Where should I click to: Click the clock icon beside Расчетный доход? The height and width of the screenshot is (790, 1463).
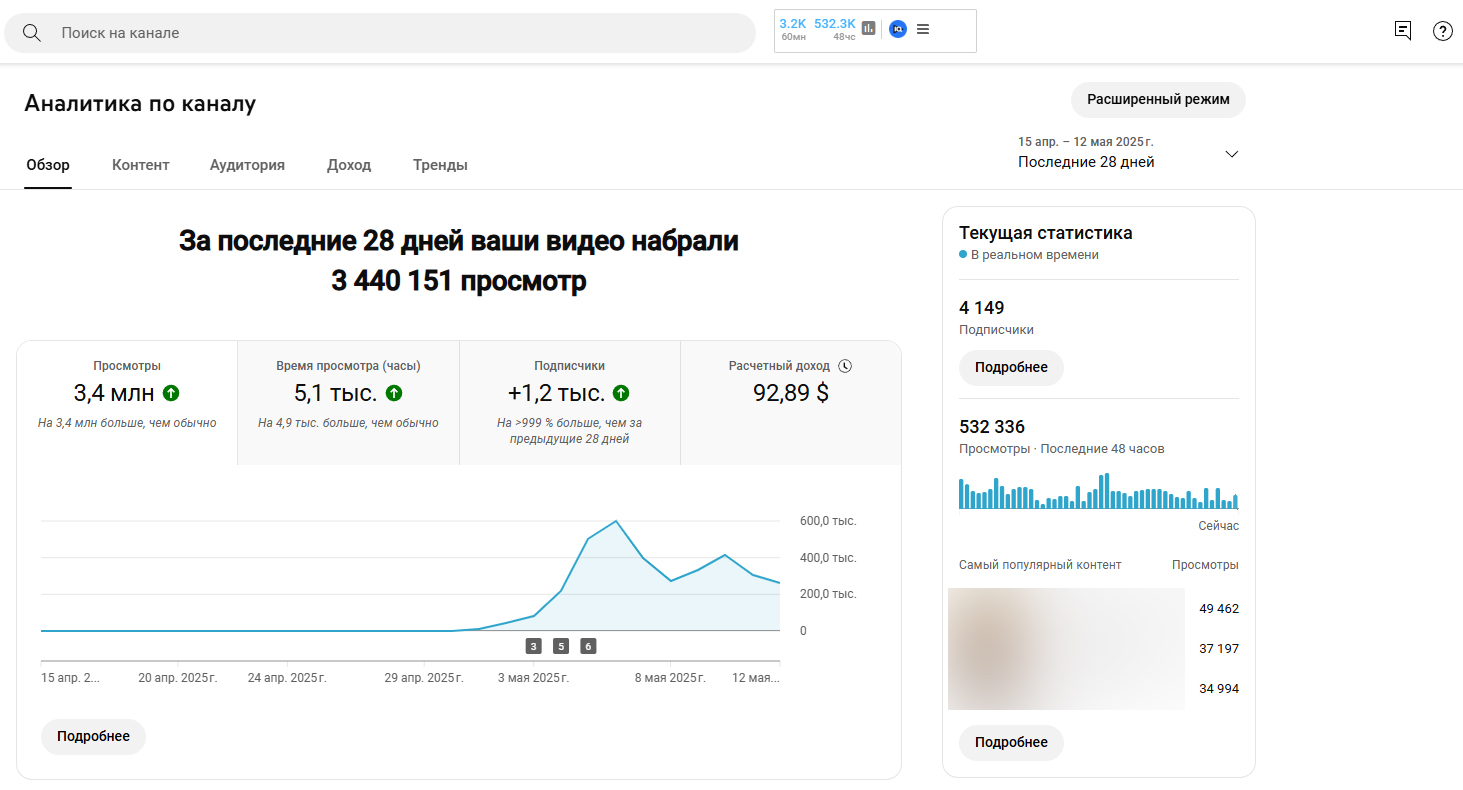tap(845, 366)
